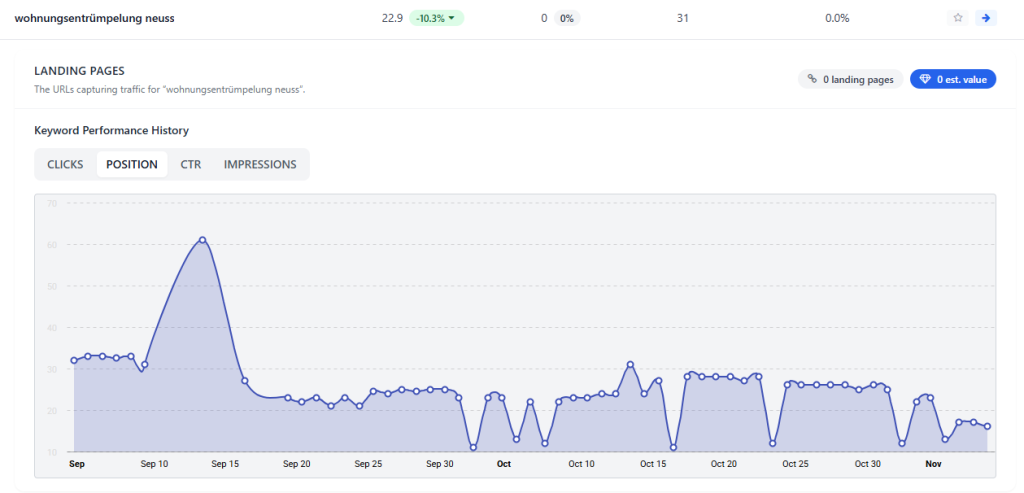The height and width of the screenshot is (493, 1024).
Task: Click the last data point in November
Action: [987, 426]
